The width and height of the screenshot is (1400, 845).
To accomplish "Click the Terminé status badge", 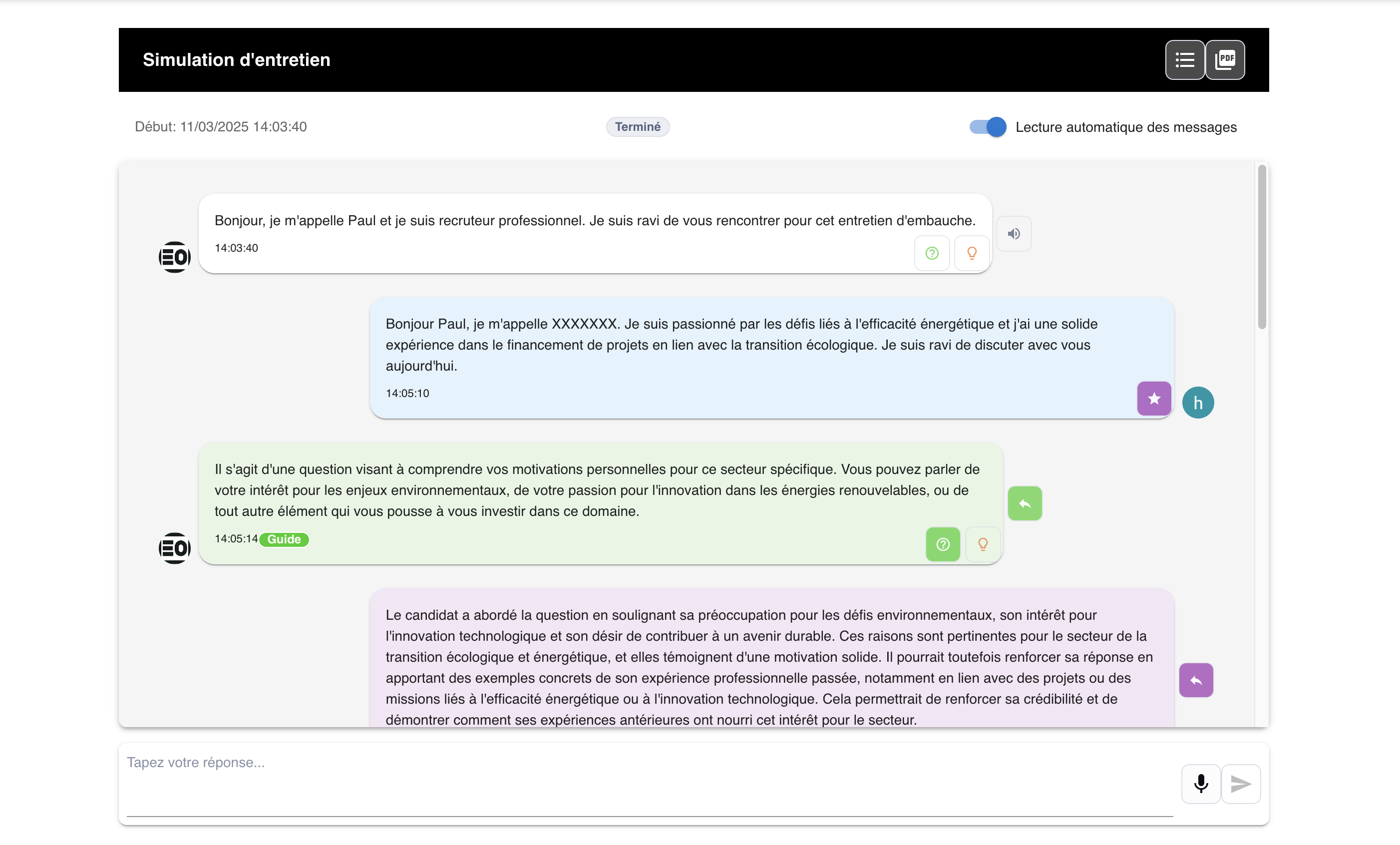I will tap(638, 127).
